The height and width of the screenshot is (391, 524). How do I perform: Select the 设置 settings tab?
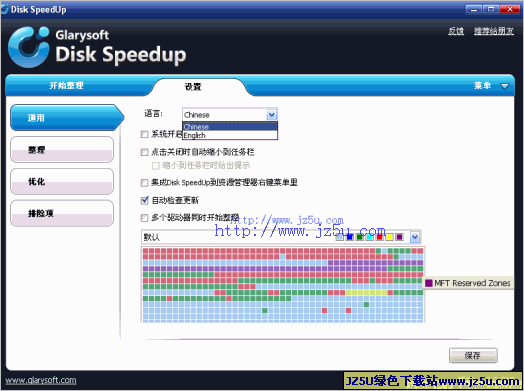point(193,87)
